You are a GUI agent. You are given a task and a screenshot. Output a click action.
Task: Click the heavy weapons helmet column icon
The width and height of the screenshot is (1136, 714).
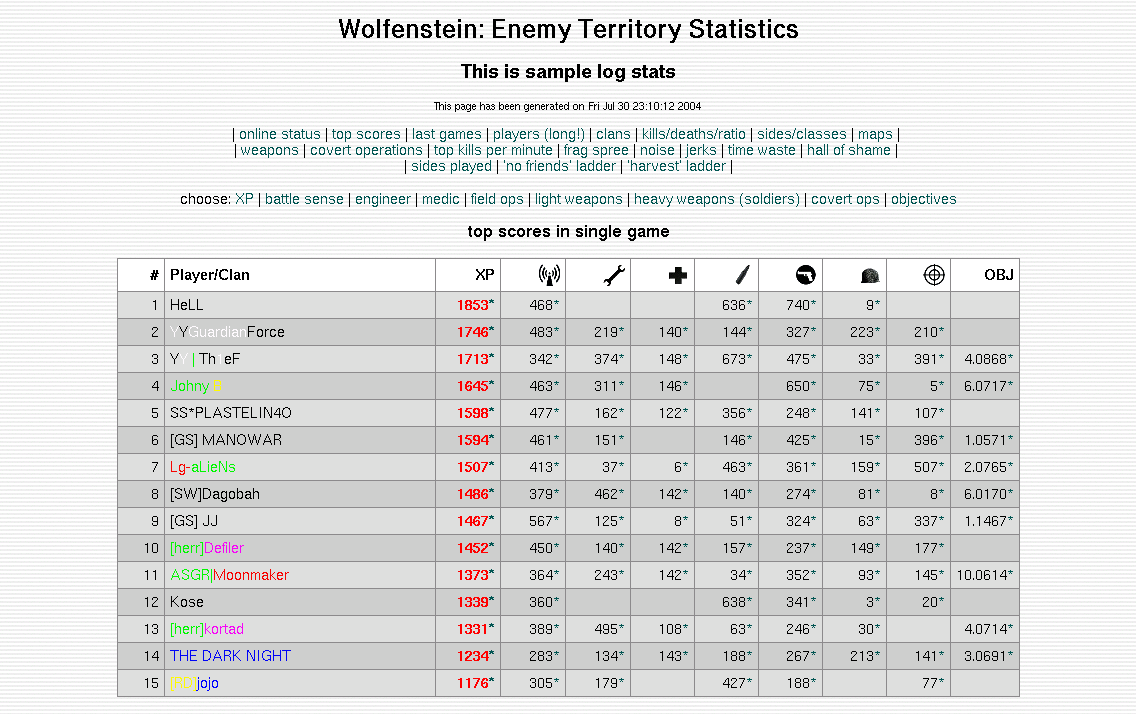pos(870,275)
